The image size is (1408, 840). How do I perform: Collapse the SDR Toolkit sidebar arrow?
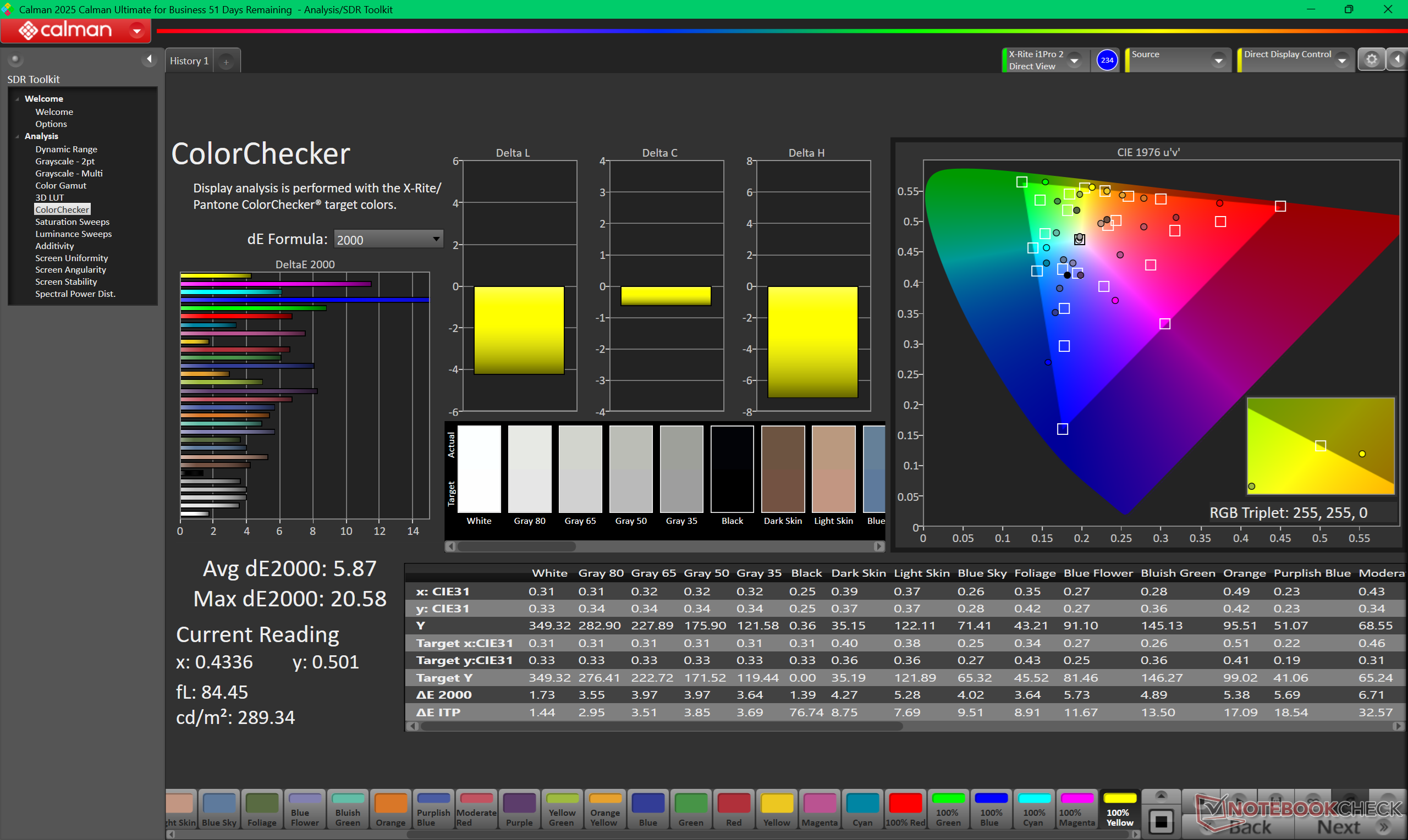pos(149,59)
